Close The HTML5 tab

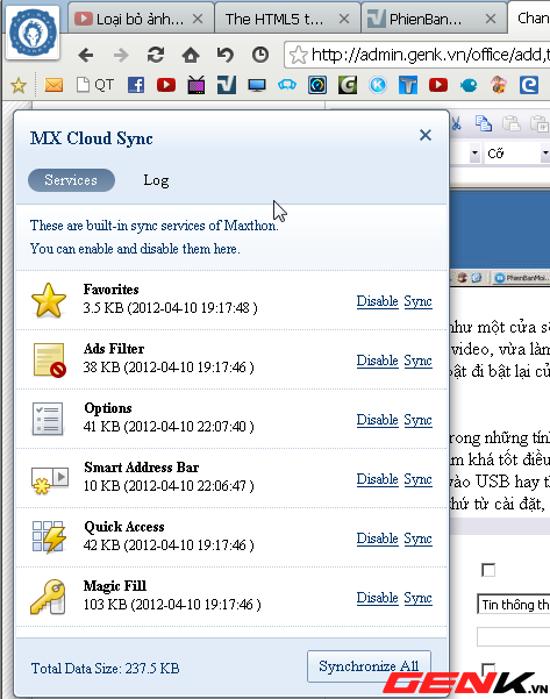coord(344,19)
